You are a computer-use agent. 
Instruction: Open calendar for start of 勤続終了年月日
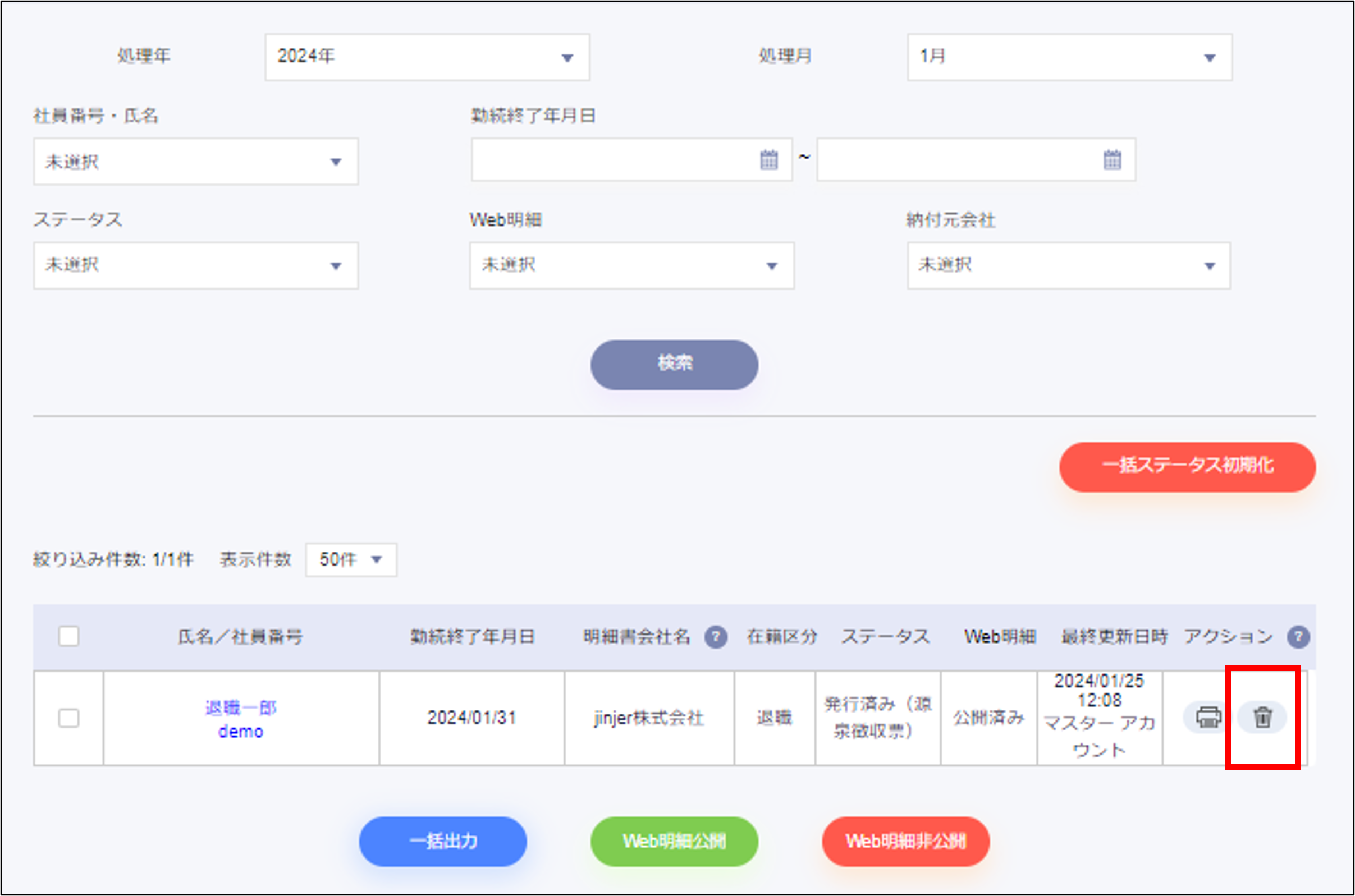[768, 160]
